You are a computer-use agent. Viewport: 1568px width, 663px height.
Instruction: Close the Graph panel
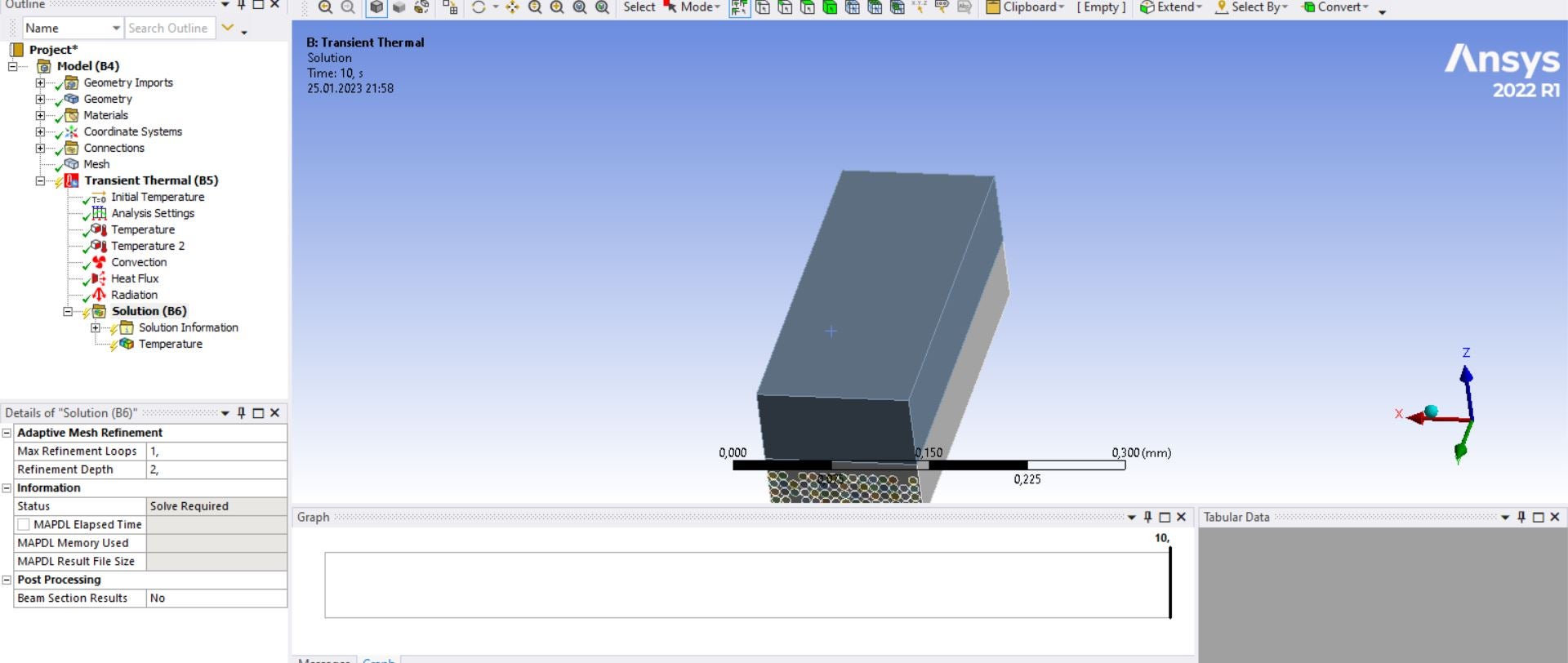[1182, 517]
